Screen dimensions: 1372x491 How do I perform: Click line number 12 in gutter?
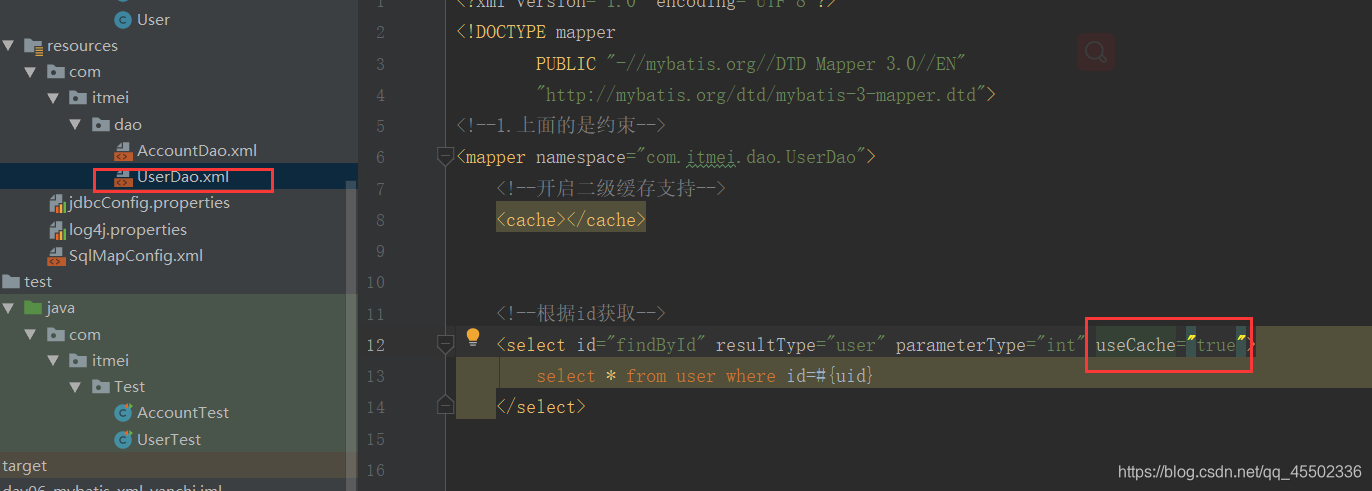(375, 345)
